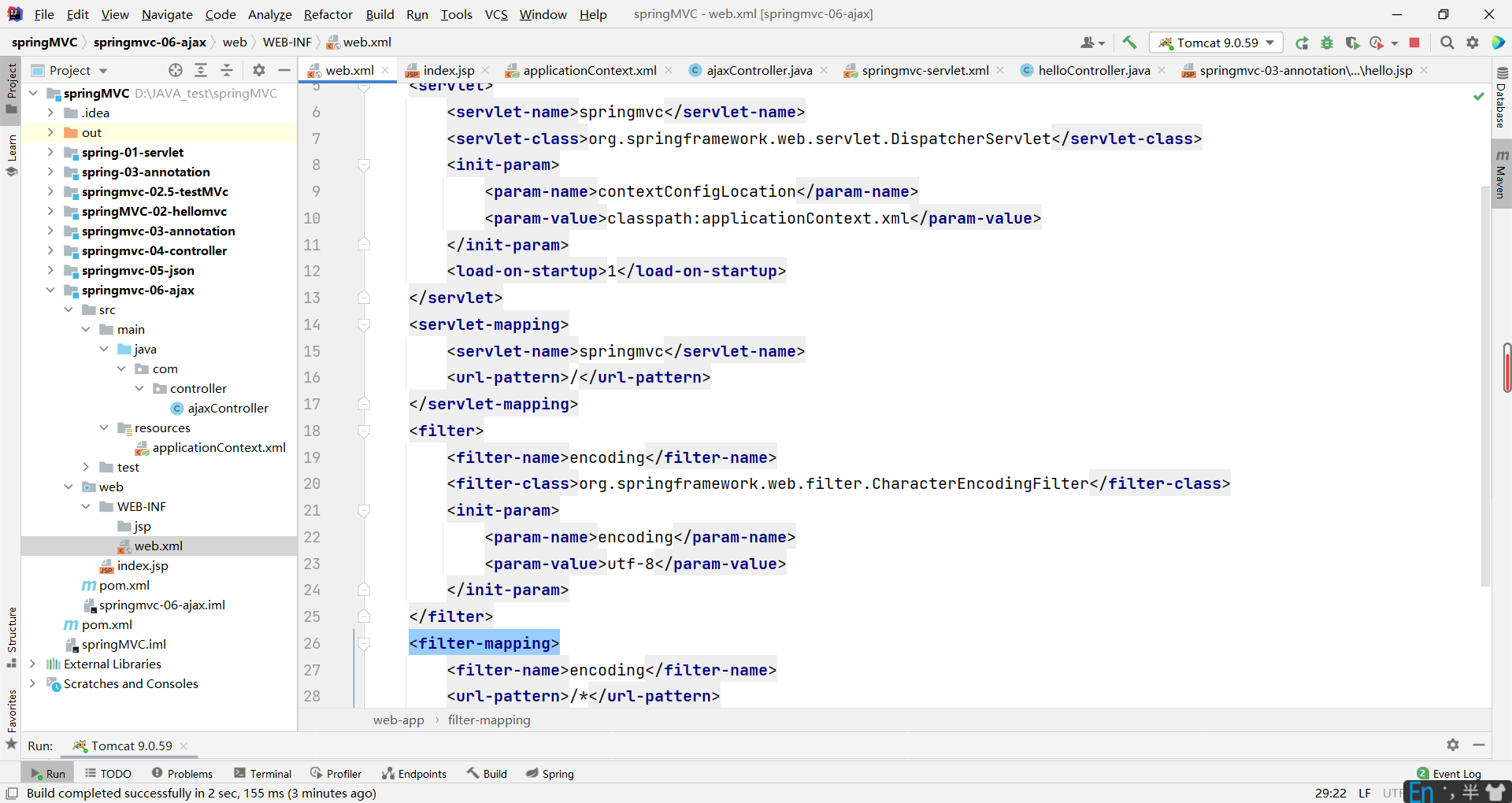Toggle fold on servlet-mapping at line 14

coord(364,324)
